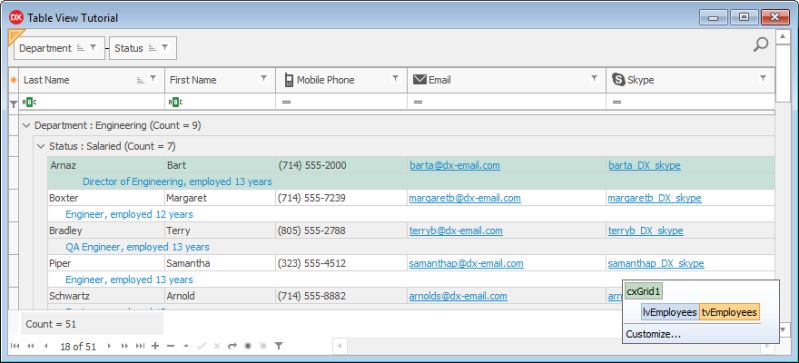Screen dimensions: 799x363
Task: Collapse the Status : Salaried group
Action: pos(41,147)
